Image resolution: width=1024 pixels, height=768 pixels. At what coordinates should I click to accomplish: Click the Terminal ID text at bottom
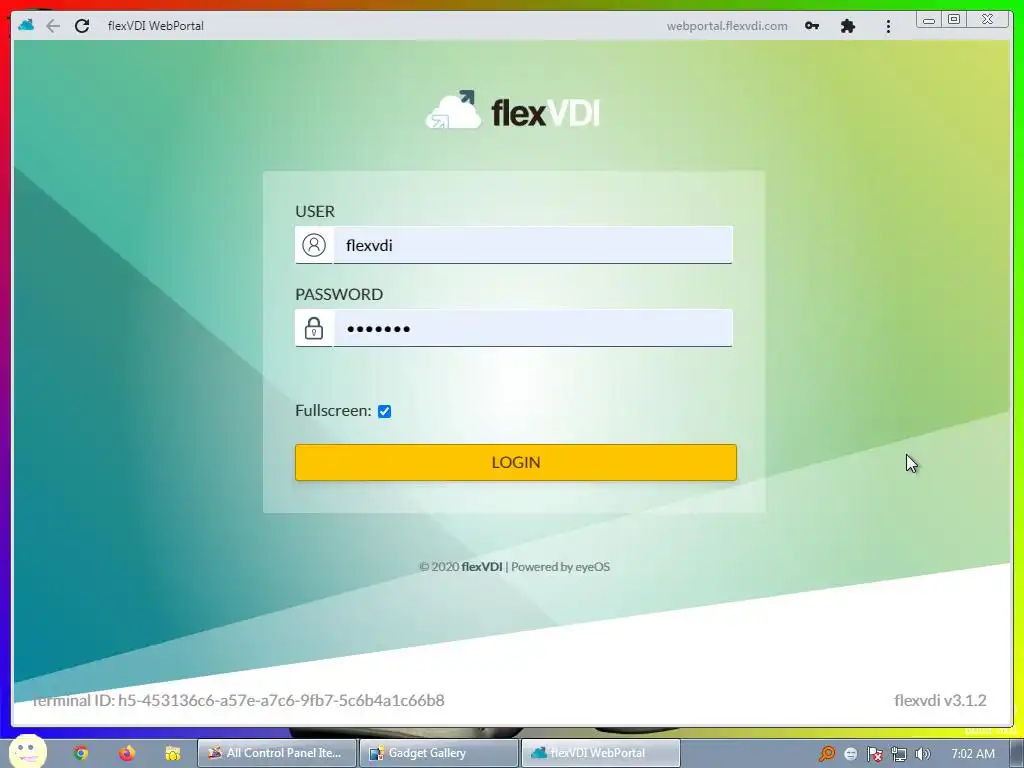(x=238, y=701)
